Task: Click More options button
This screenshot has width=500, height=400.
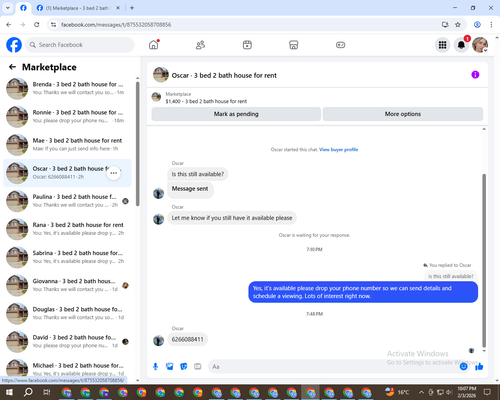Action: pos(403,114)
